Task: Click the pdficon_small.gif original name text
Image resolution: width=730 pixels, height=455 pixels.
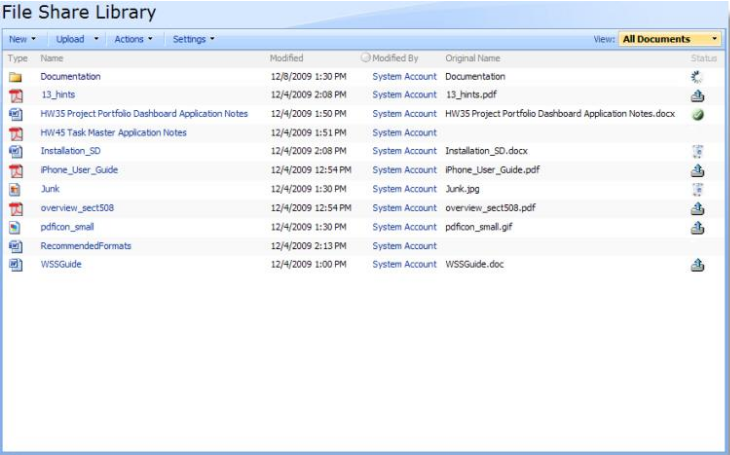Action: (x=479, y=227)
